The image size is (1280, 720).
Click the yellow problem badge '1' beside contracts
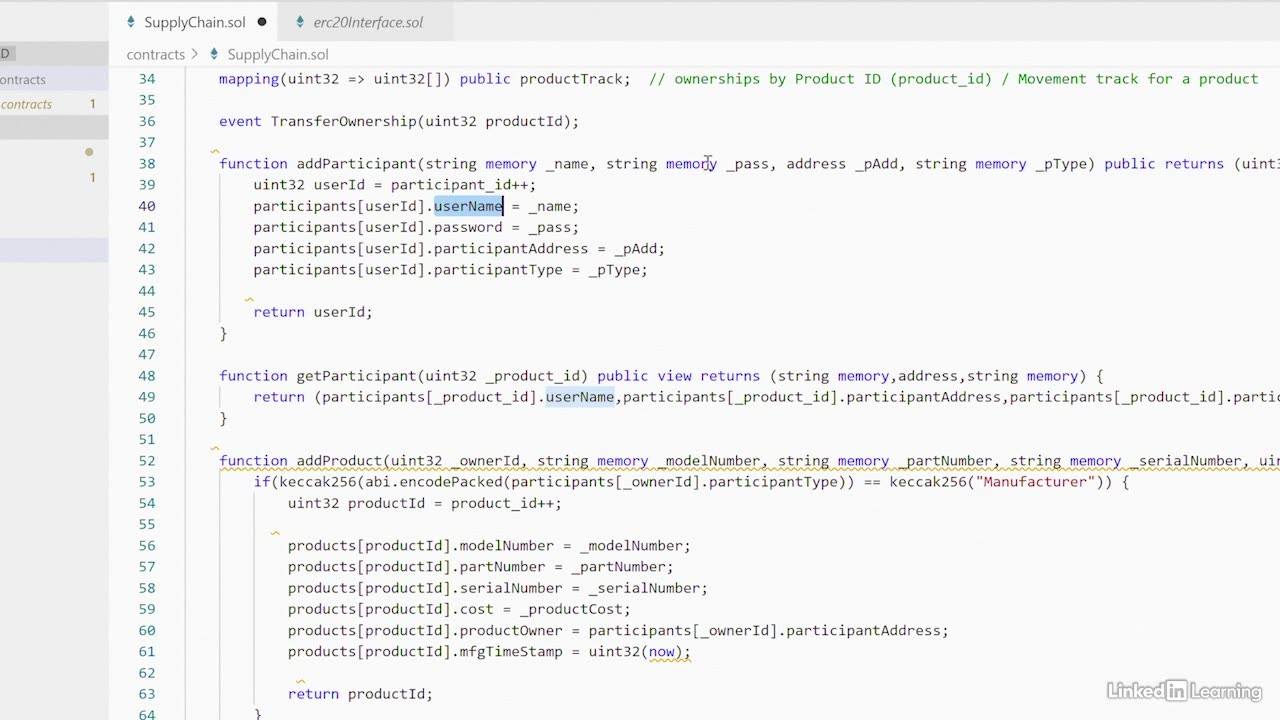(93, 104)
